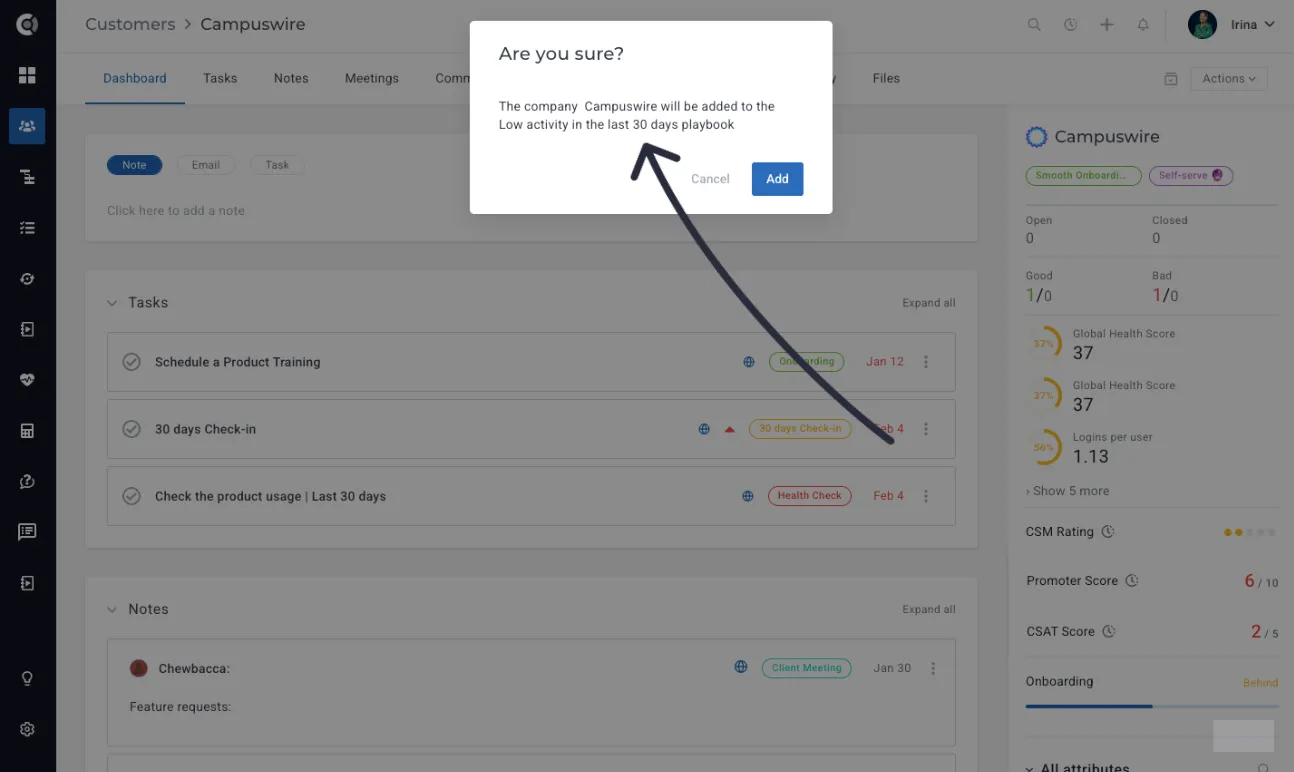Confirm with the Add button
This screenshot has width=1294, height=772.
pyautogui.click(x=777, y=179)
